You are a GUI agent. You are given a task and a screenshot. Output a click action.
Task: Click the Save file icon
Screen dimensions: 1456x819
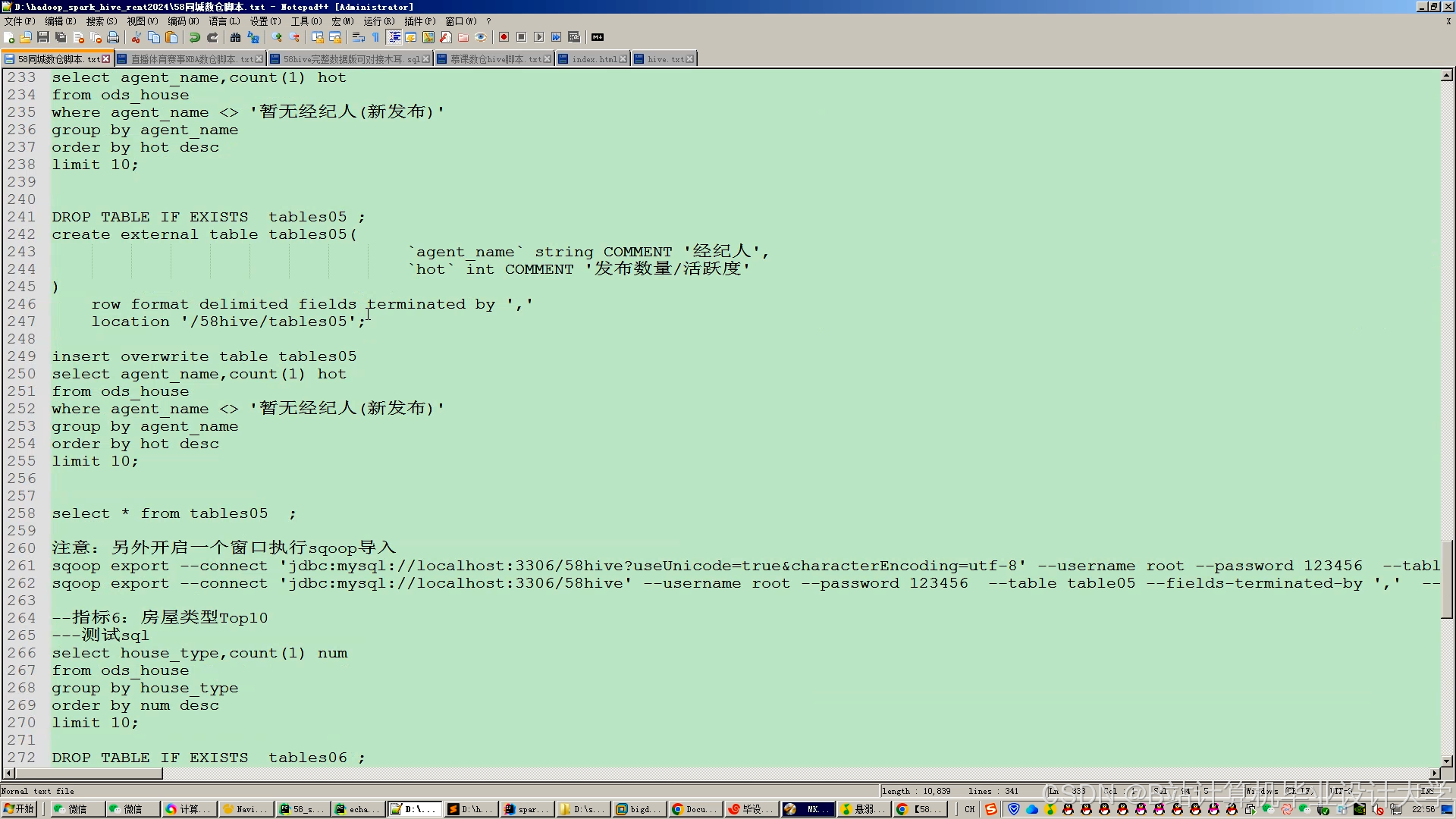pos(43,37)
